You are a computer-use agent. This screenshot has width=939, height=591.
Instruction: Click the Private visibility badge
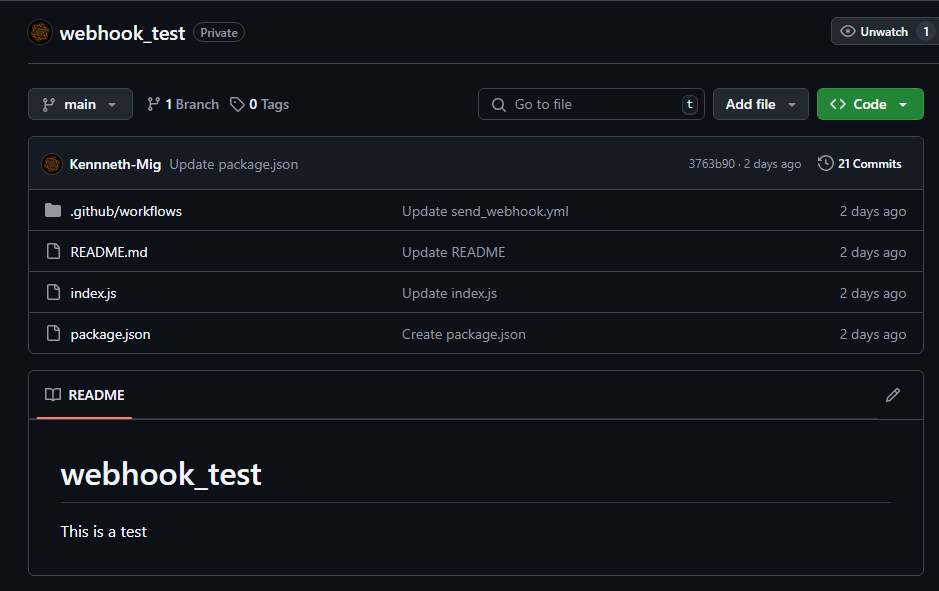tap(219, 32)
